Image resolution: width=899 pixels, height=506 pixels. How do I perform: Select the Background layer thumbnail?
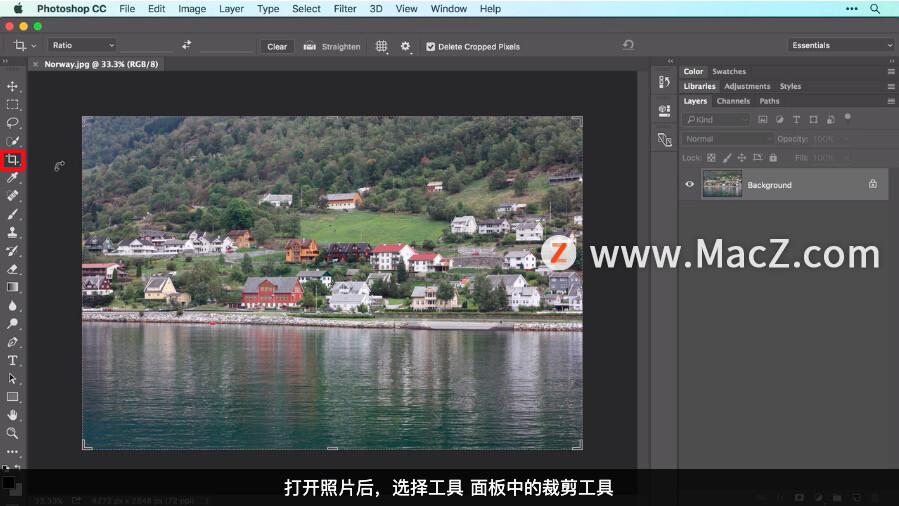722,184
